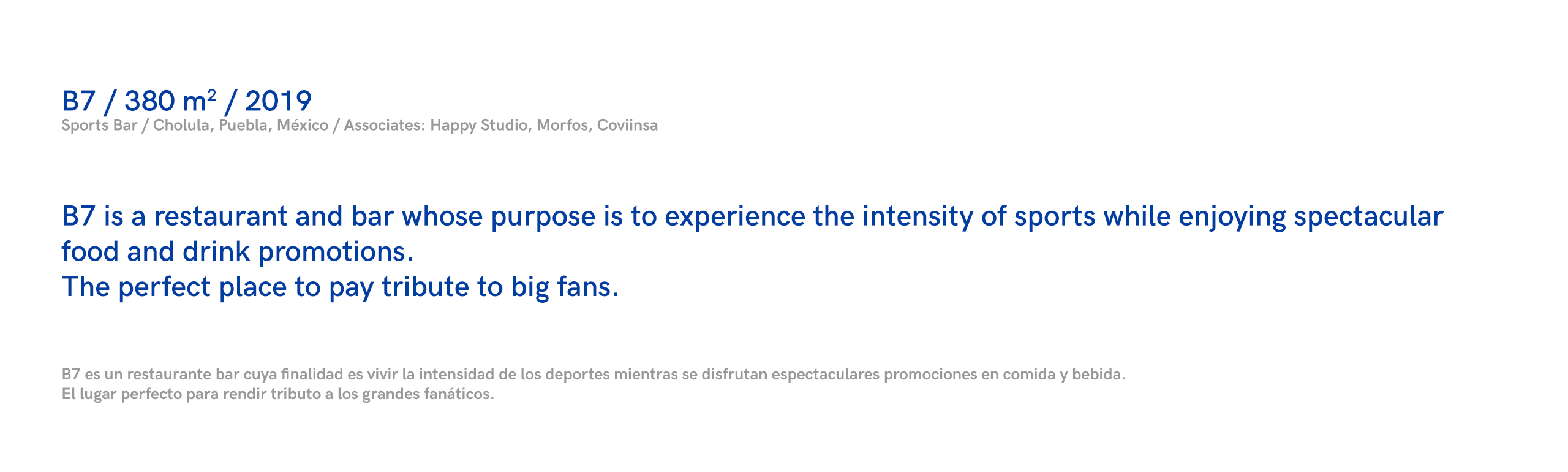1568x472 pixels.
Task: Click "Coviinsa" in the associates list
Action: coord(627,125)
